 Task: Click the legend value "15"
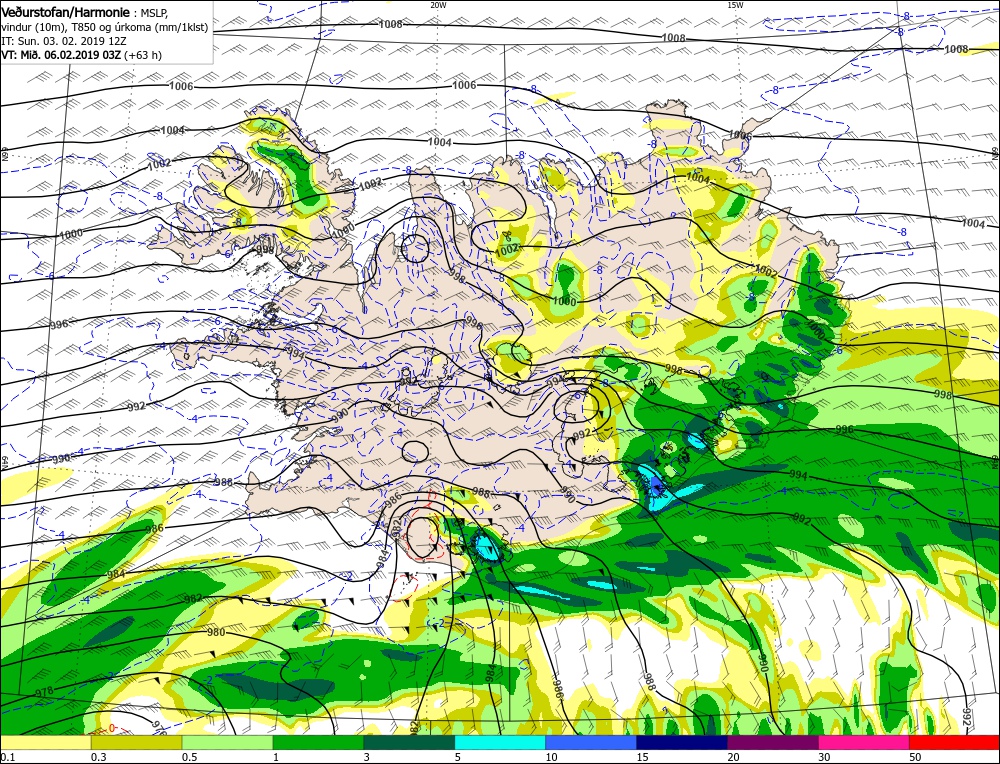(642, 757)
